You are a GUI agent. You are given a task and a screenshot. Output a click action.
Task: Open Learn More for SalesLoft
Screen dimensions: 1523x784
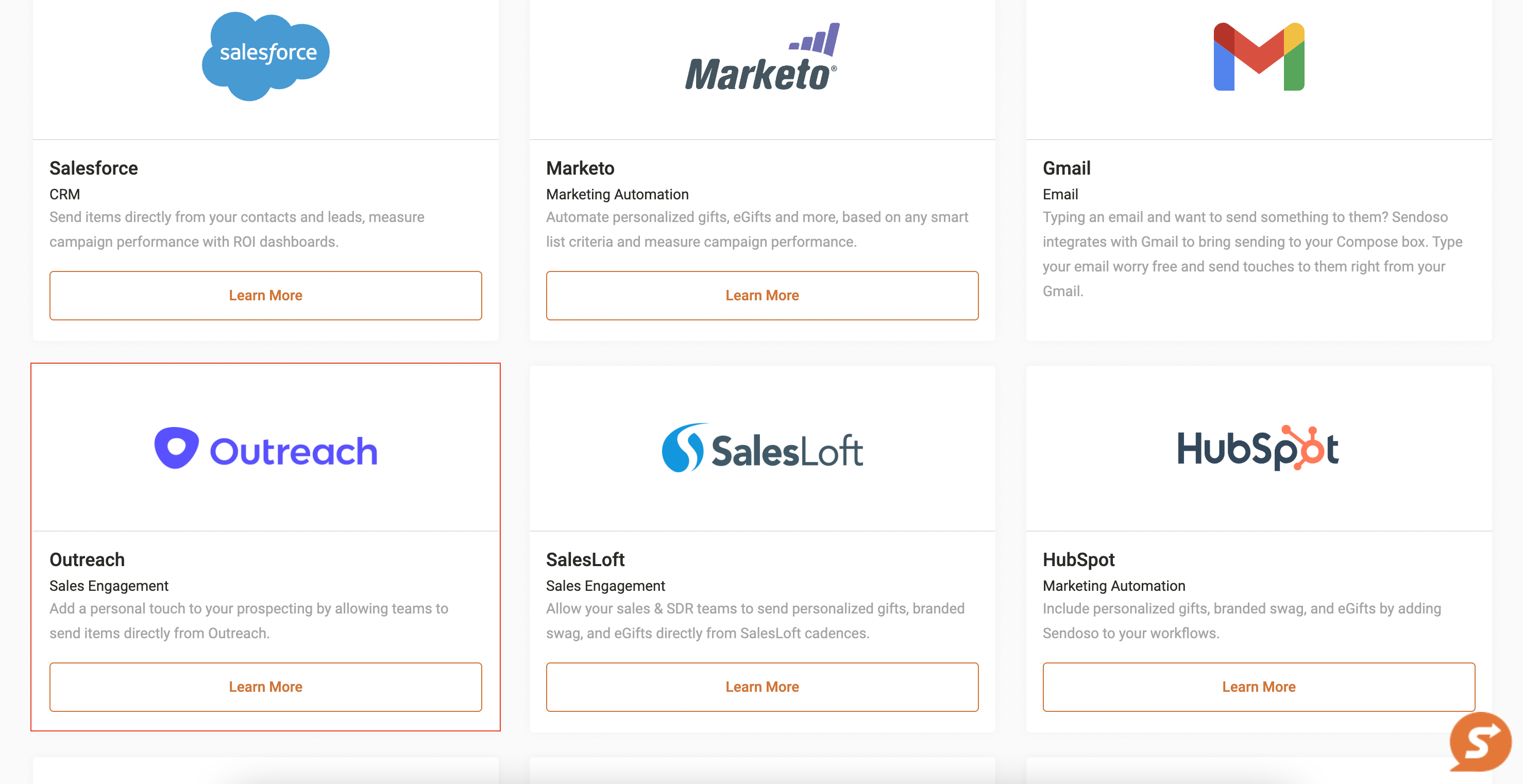(761, 687)
